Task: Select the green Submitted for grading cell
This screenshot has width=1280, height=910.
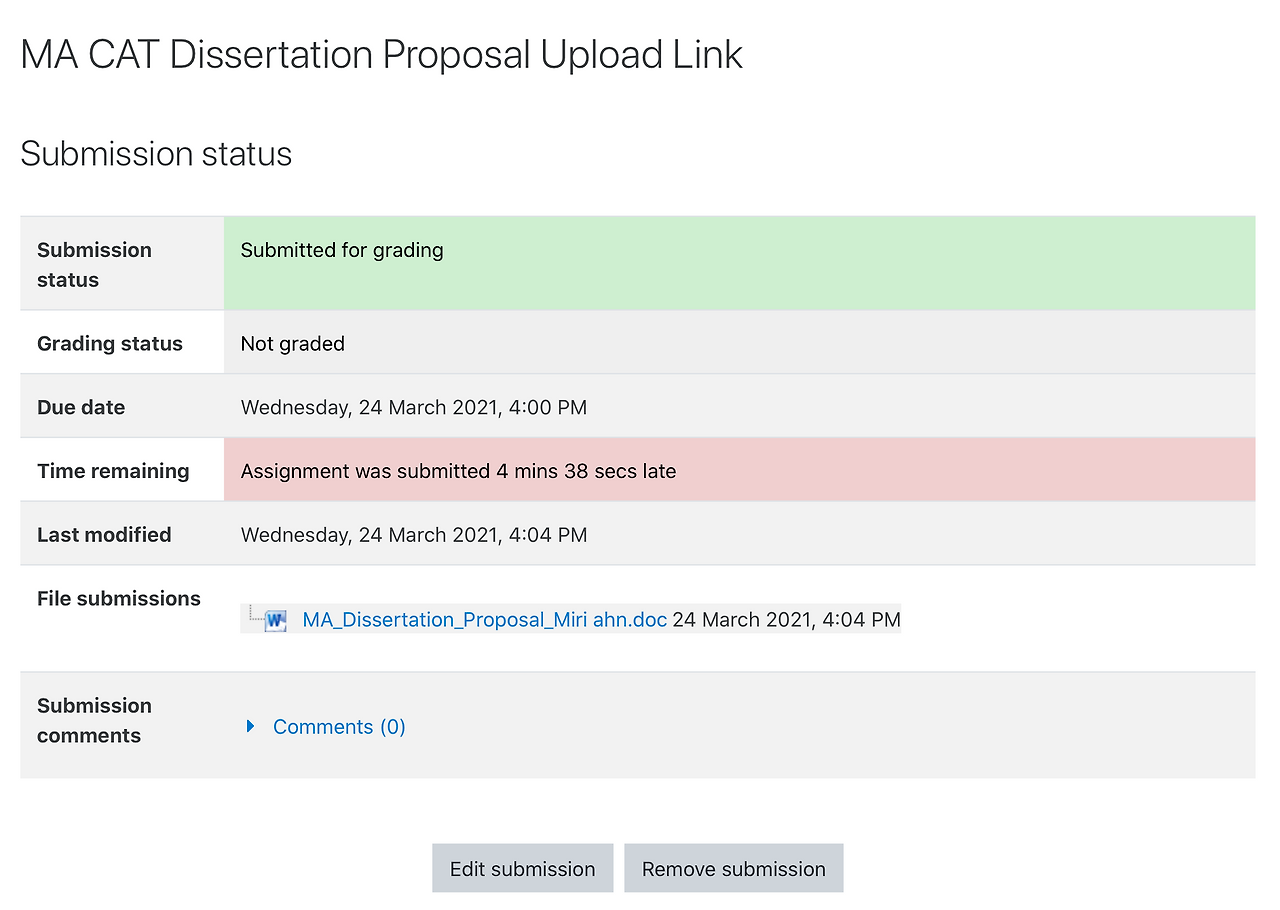Action: 739,263
